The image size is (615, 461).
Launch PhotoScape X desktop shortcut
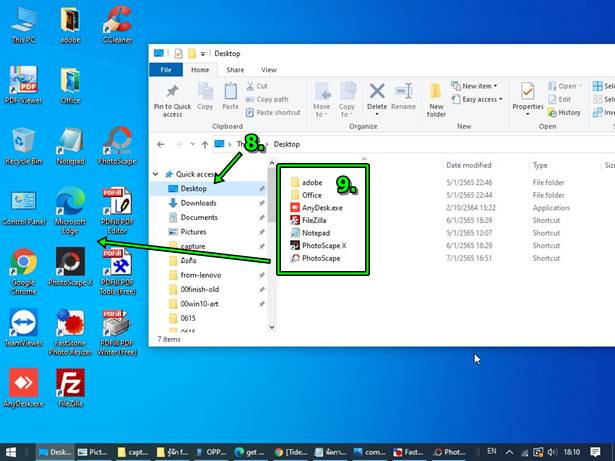coord(70,267)
